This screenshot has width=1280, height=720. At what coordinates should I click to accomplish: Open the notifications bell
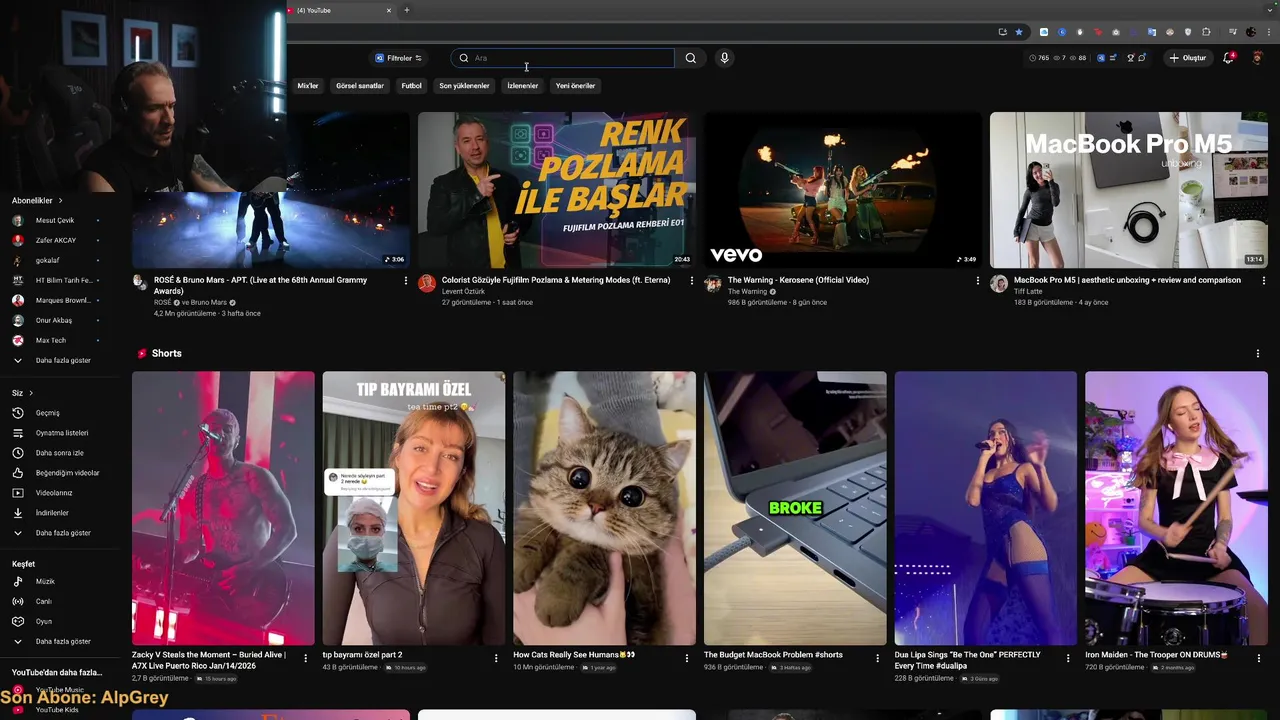pos(1228,58)
